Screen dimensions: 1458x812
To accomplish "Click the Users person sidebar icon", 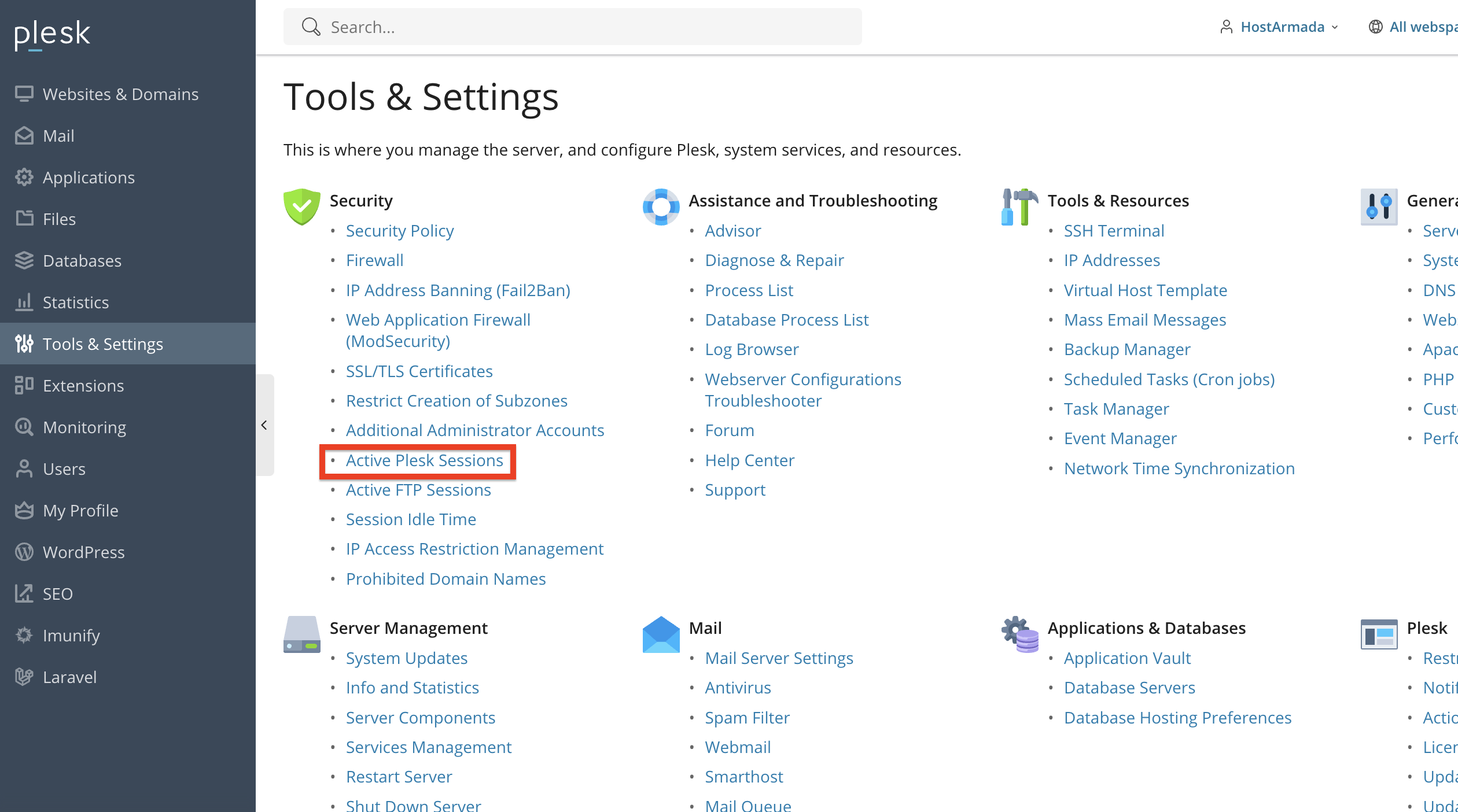I will click(x=24, y=468).
